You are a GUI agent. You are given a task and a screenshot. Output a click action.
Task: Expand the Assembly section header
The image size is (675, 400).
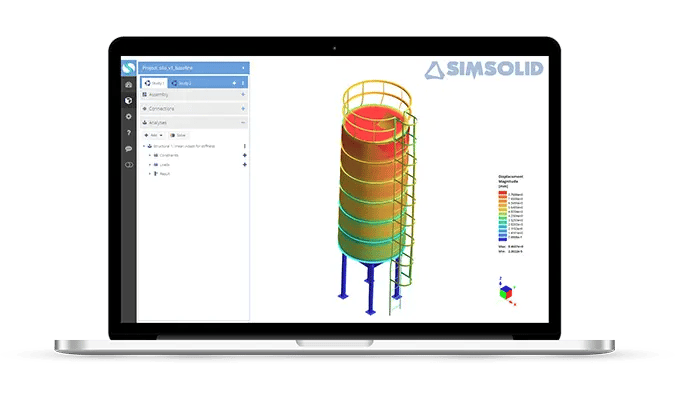coord(193,95)
